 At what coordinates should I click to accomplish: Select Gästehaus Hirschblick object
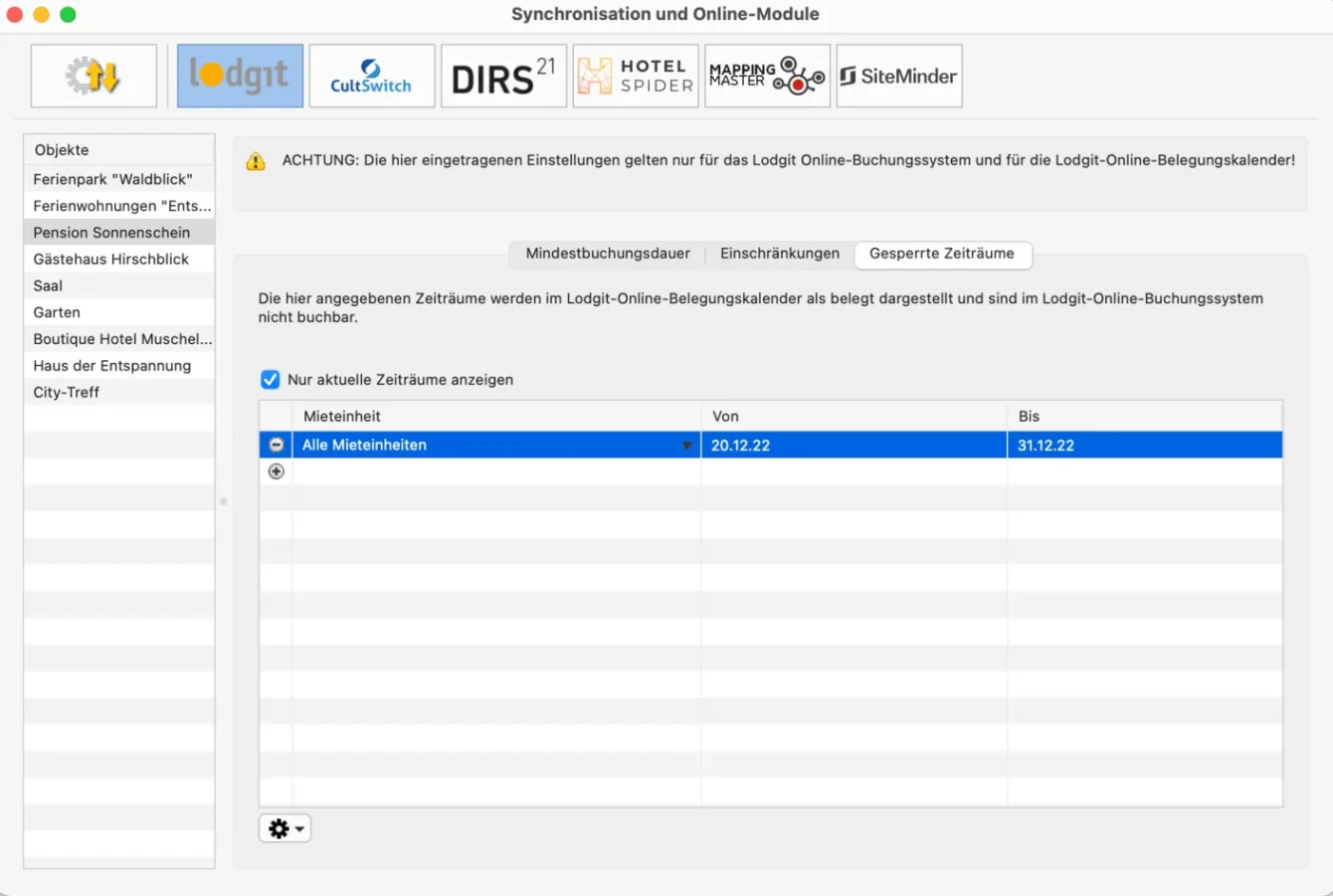[x=119, y=259]
